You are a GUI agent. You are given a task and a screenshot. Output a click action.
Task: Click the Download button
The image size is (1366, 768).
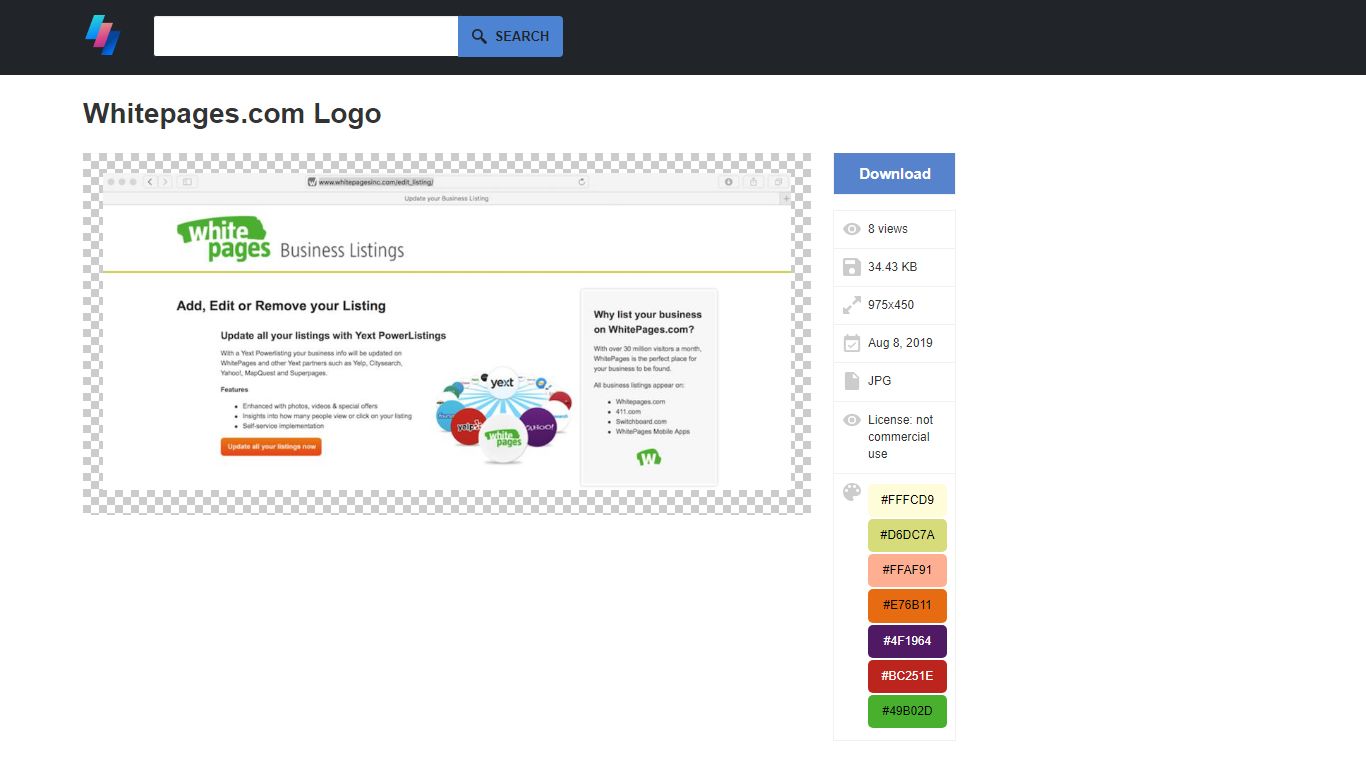[894, 173]
